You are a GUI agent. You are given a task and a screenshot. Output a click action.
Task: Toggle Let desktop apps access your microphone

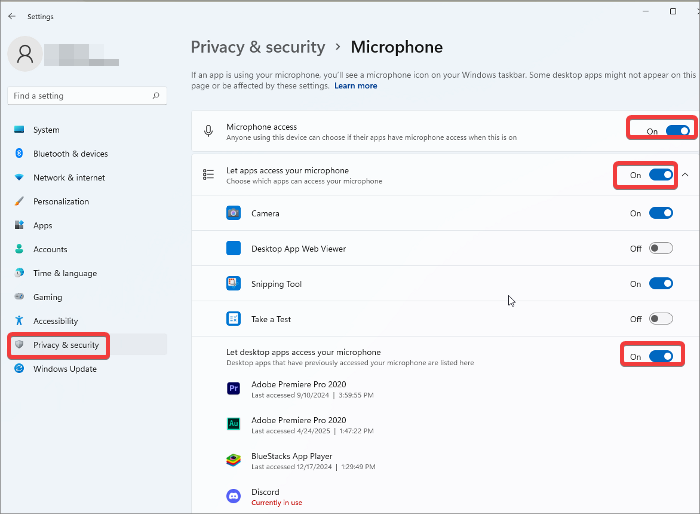[661, 356]
